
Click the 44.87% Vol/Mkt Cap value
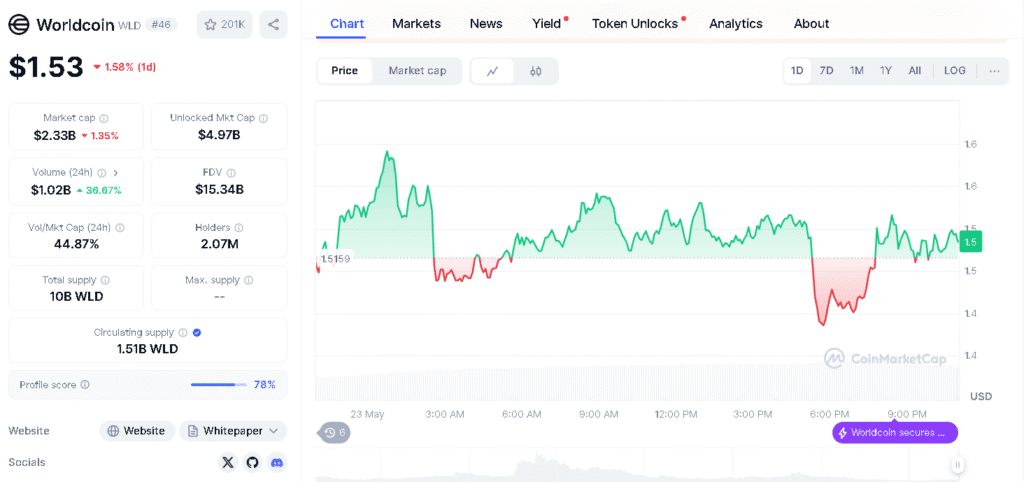click(x=76, y=244)
